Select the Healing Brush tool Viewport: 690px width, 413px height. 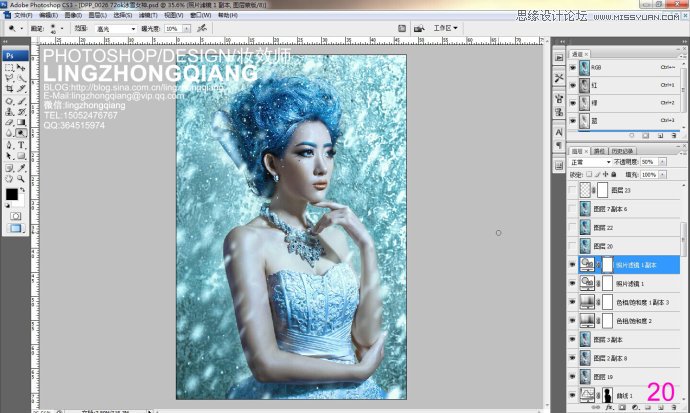[x=9, y=101]
